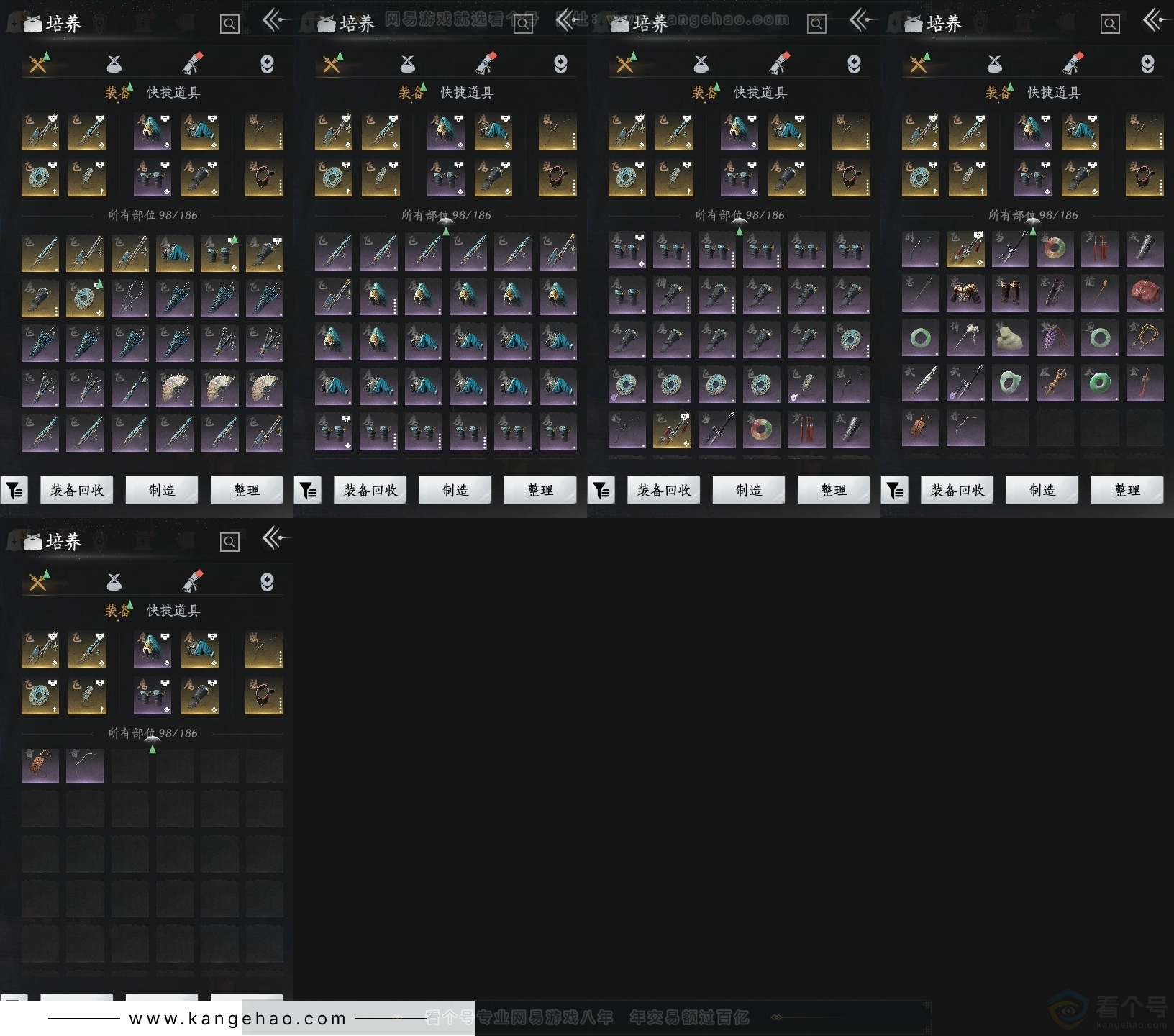1174x1036 pixels.
Task: Open filter options in the fourth top panel
Action: [895, 491]
